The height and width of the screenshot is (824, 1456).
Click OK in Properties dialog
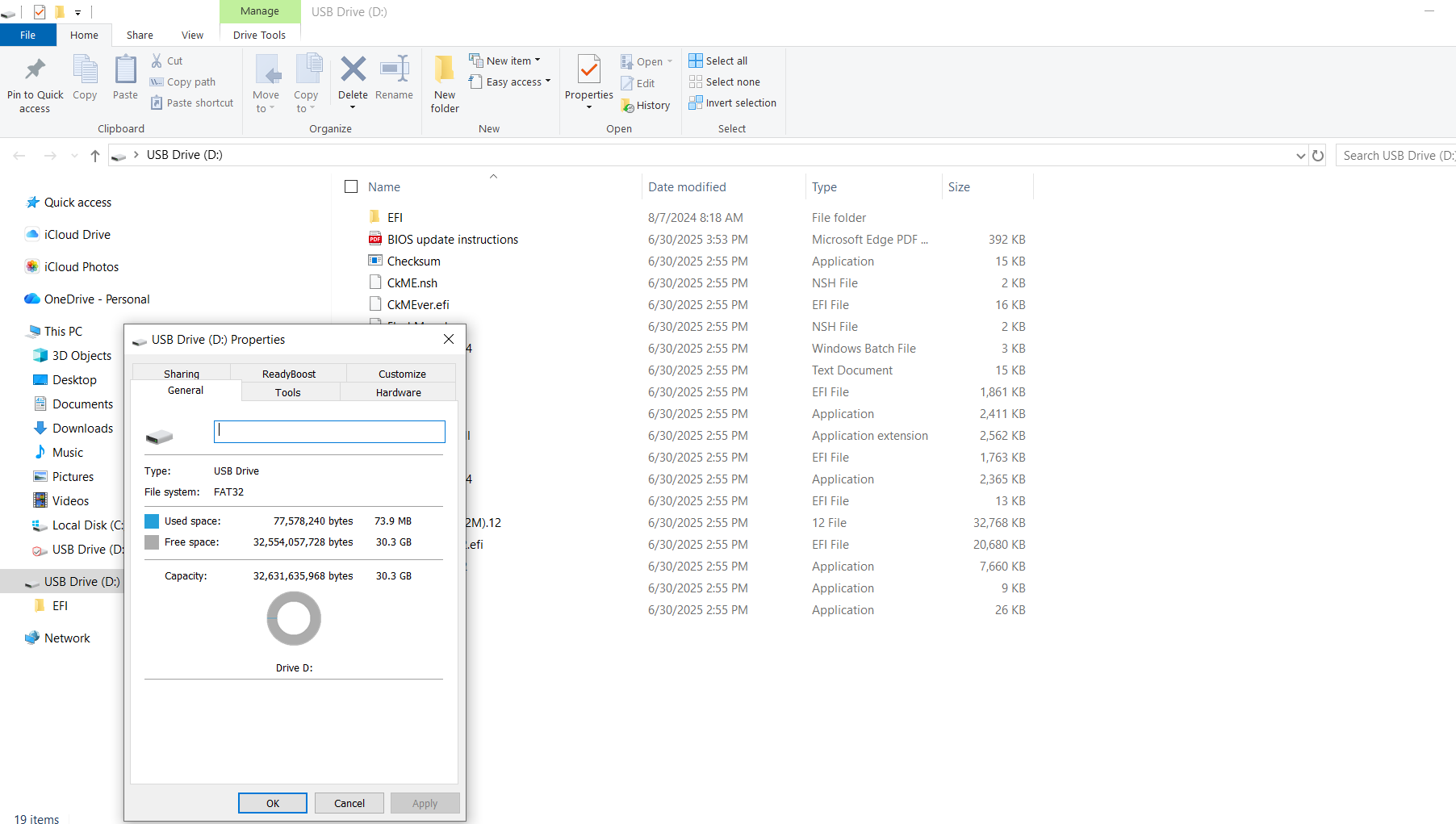point(273,803)
